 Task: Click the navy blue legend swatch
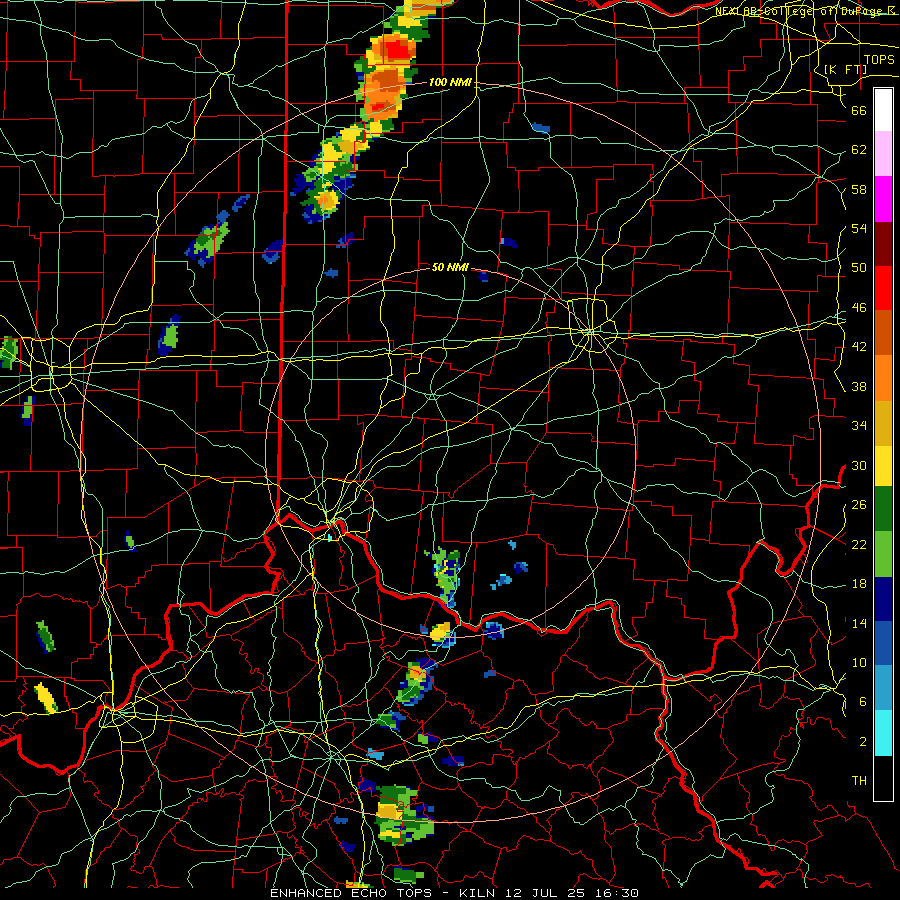(883, 599)
